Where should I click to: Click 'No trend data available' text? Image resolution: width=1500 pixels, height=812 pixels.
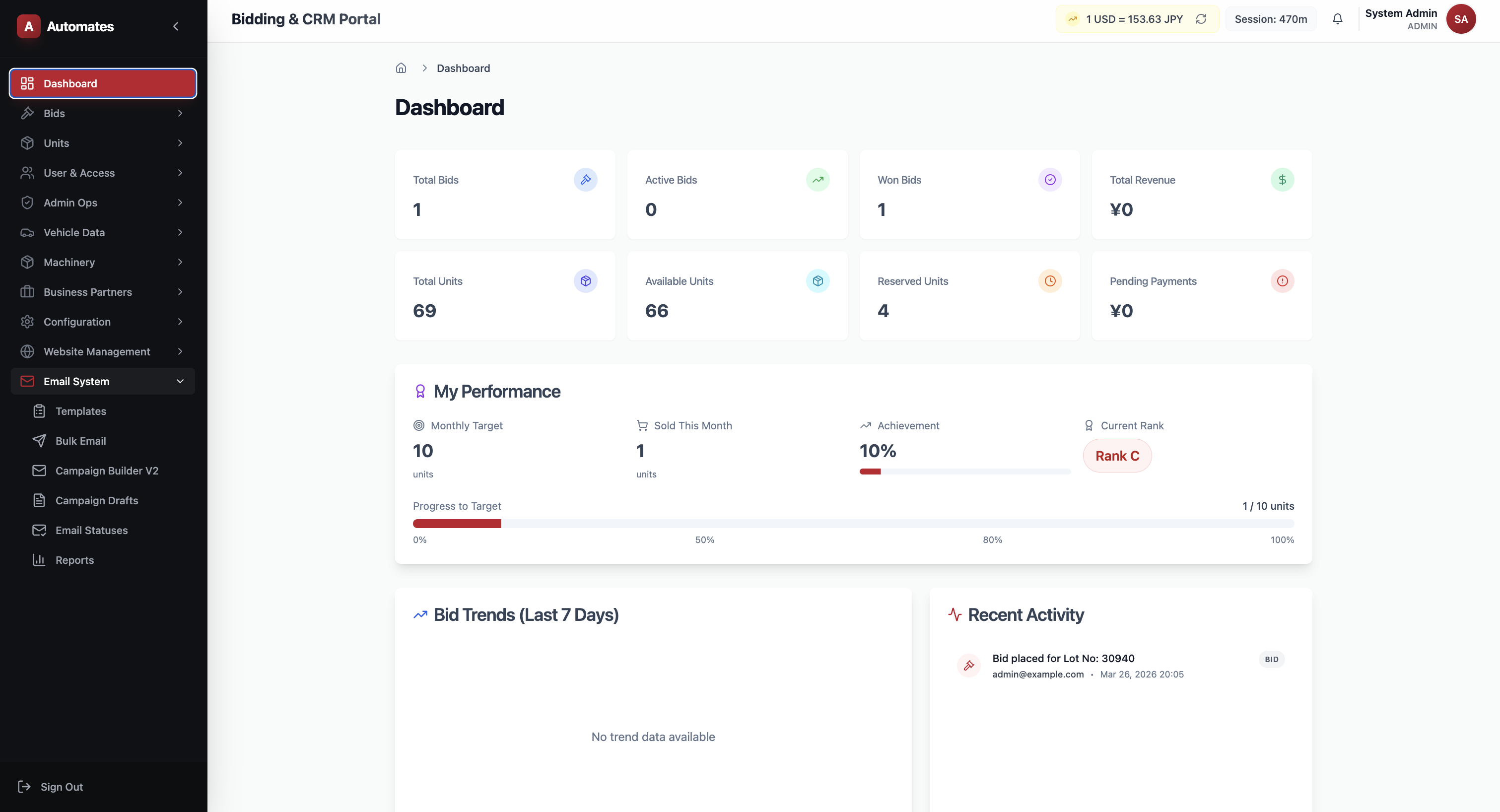click(653, 737)
